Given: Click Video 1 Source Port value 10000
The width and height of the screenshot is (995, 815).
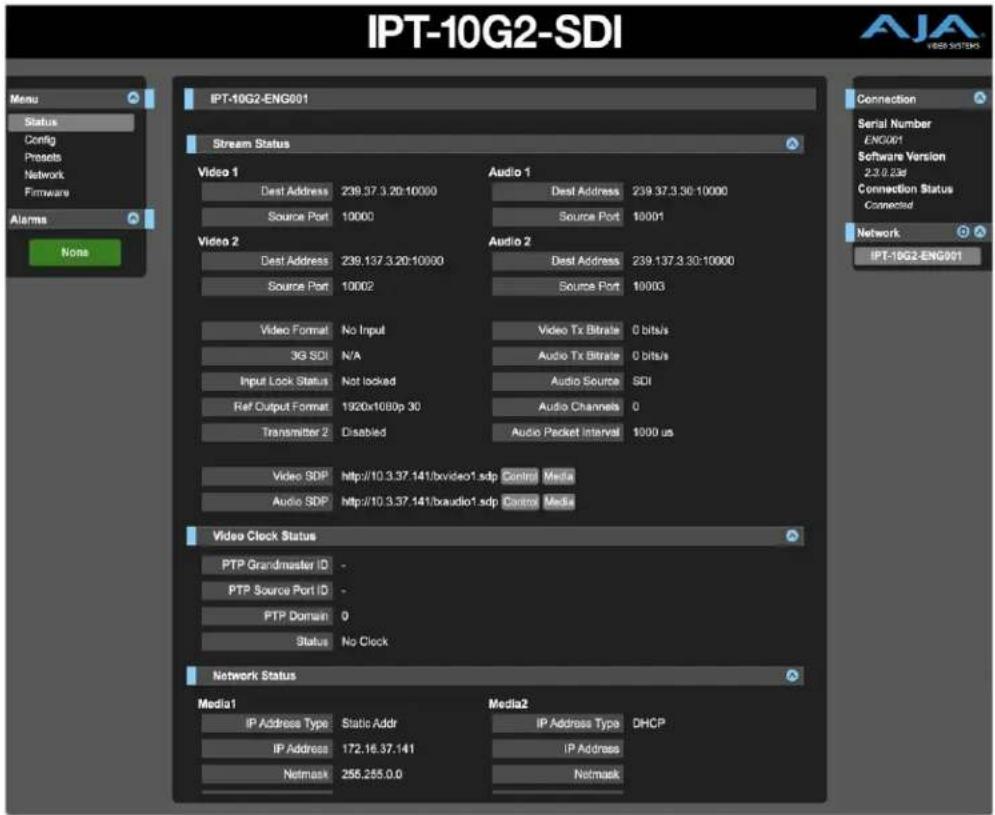Looking at the screenshot, I should [358, 216].
